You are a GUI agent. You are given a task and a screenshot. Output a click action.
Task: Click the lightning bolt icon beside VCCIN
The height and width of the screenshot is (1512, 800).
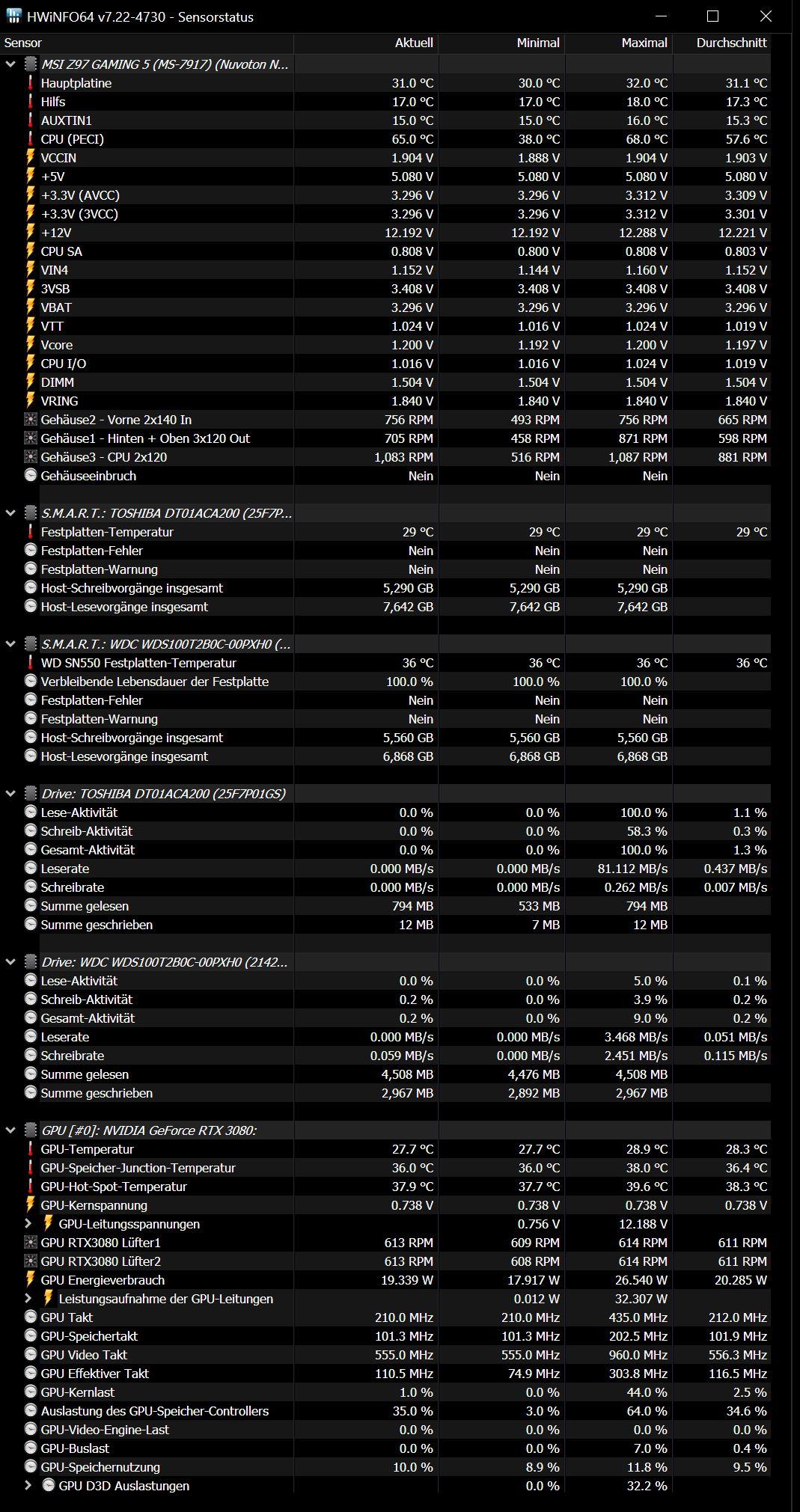point(31,158)
